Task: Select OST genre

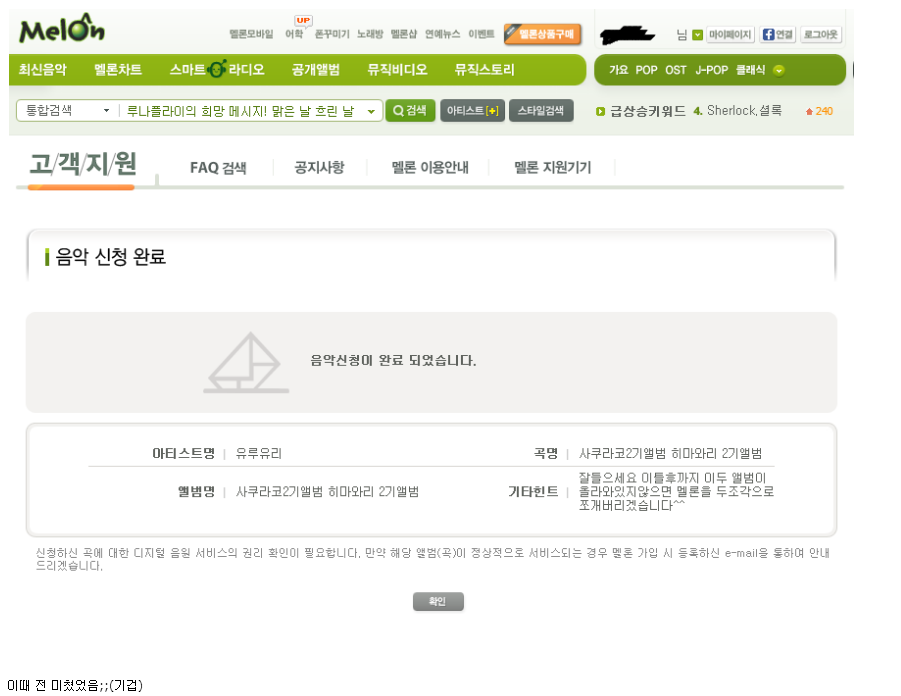Action: 676,70
